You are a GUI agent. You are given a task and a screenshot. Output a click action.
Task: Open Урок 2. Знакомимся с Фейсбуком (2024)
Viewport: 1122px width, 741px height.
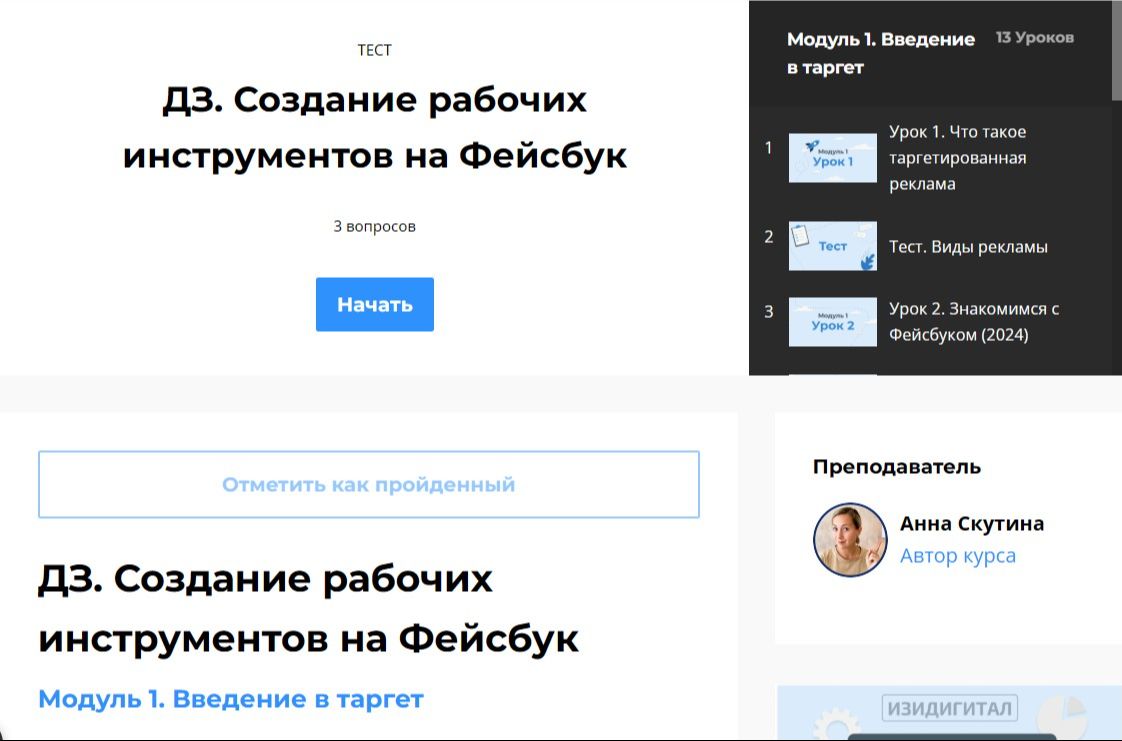pyautogui.click(x=974, y=322)
